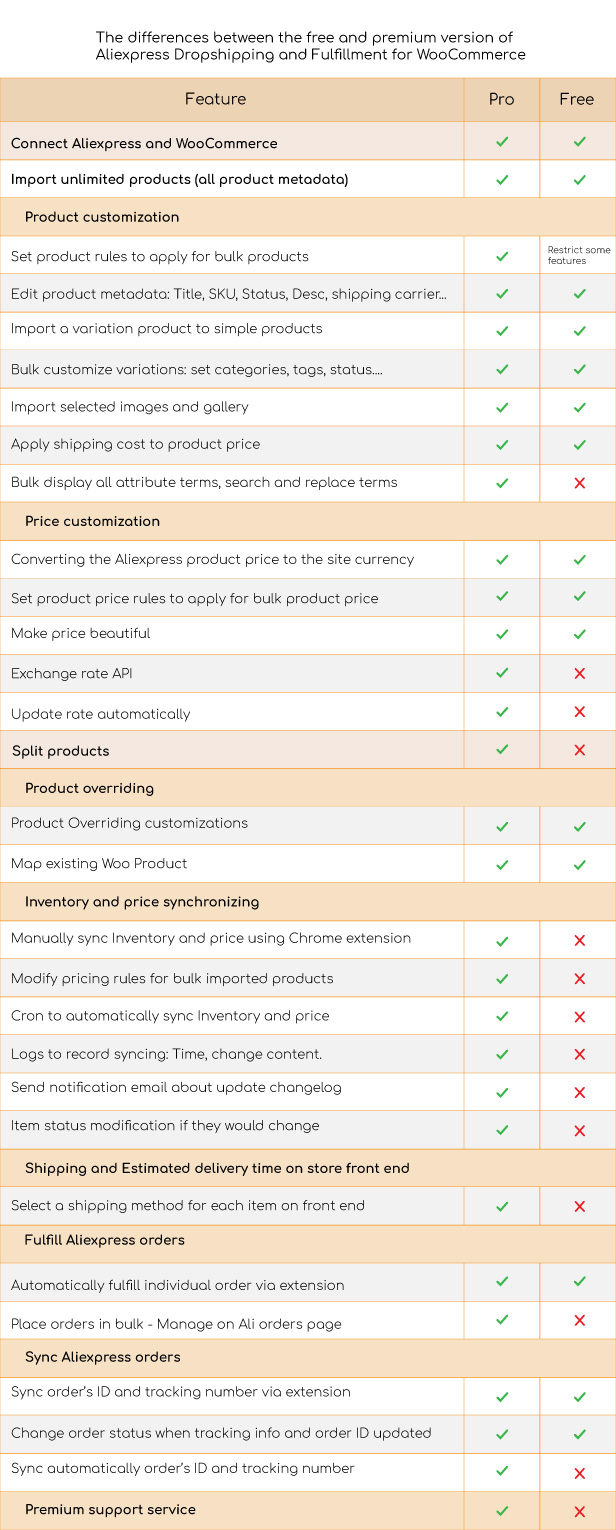
Task: Click the Free red cross for Split products
Action: [579, 750]
